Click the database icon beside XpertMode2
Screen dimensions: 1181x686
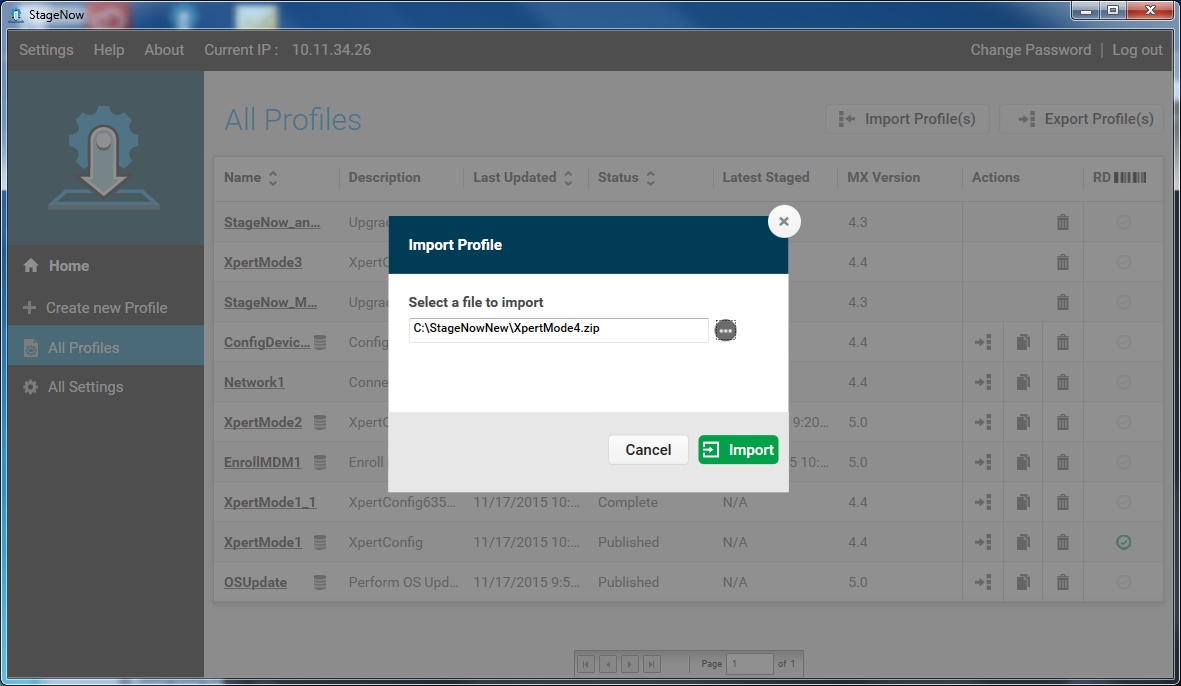pyautogui.click(x=320, y=422)
